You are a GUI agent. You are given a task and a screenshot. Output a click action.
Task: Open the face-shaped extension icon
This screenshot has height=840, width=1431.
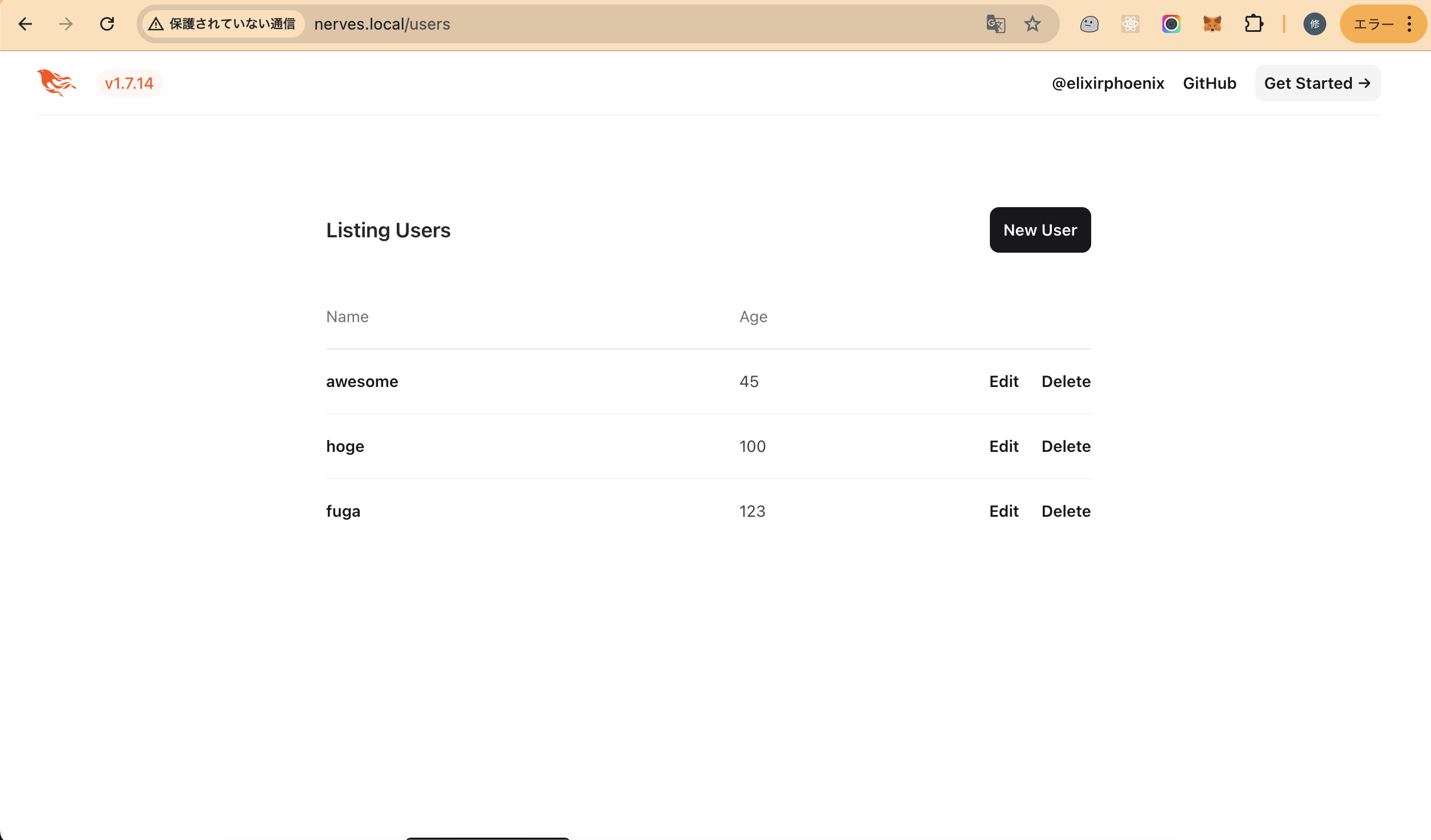point(1089,24)
